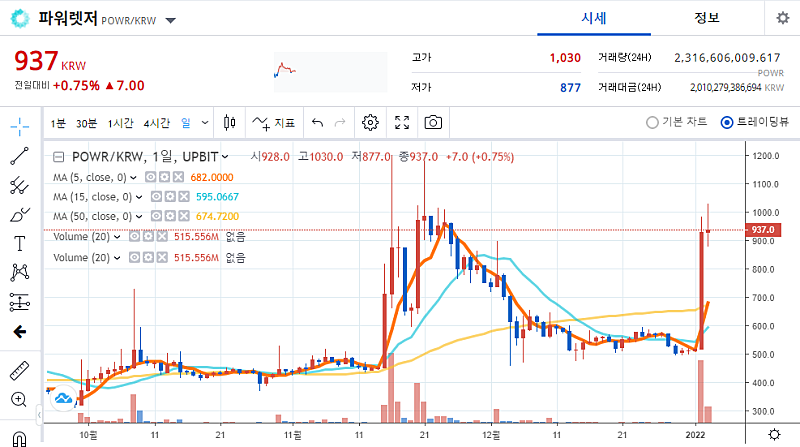Switch to the 시세 tab

pyautogui.click(x=594, y=18)
